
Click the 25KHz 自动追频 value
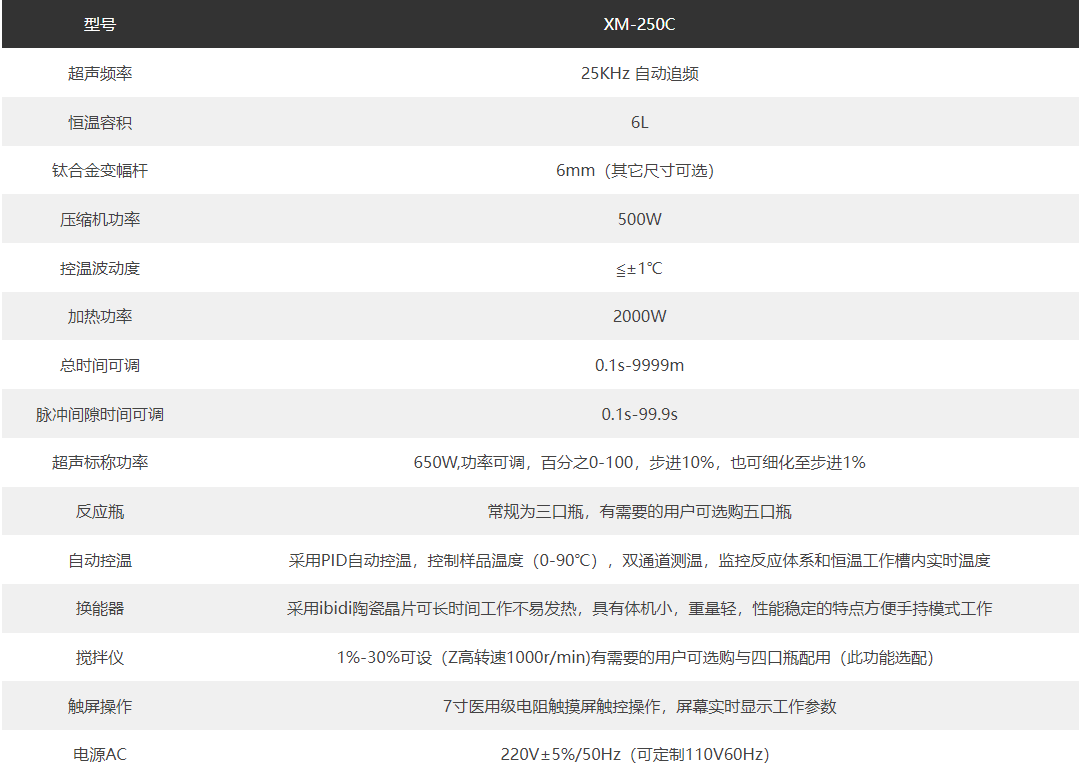tap(639, 73)
